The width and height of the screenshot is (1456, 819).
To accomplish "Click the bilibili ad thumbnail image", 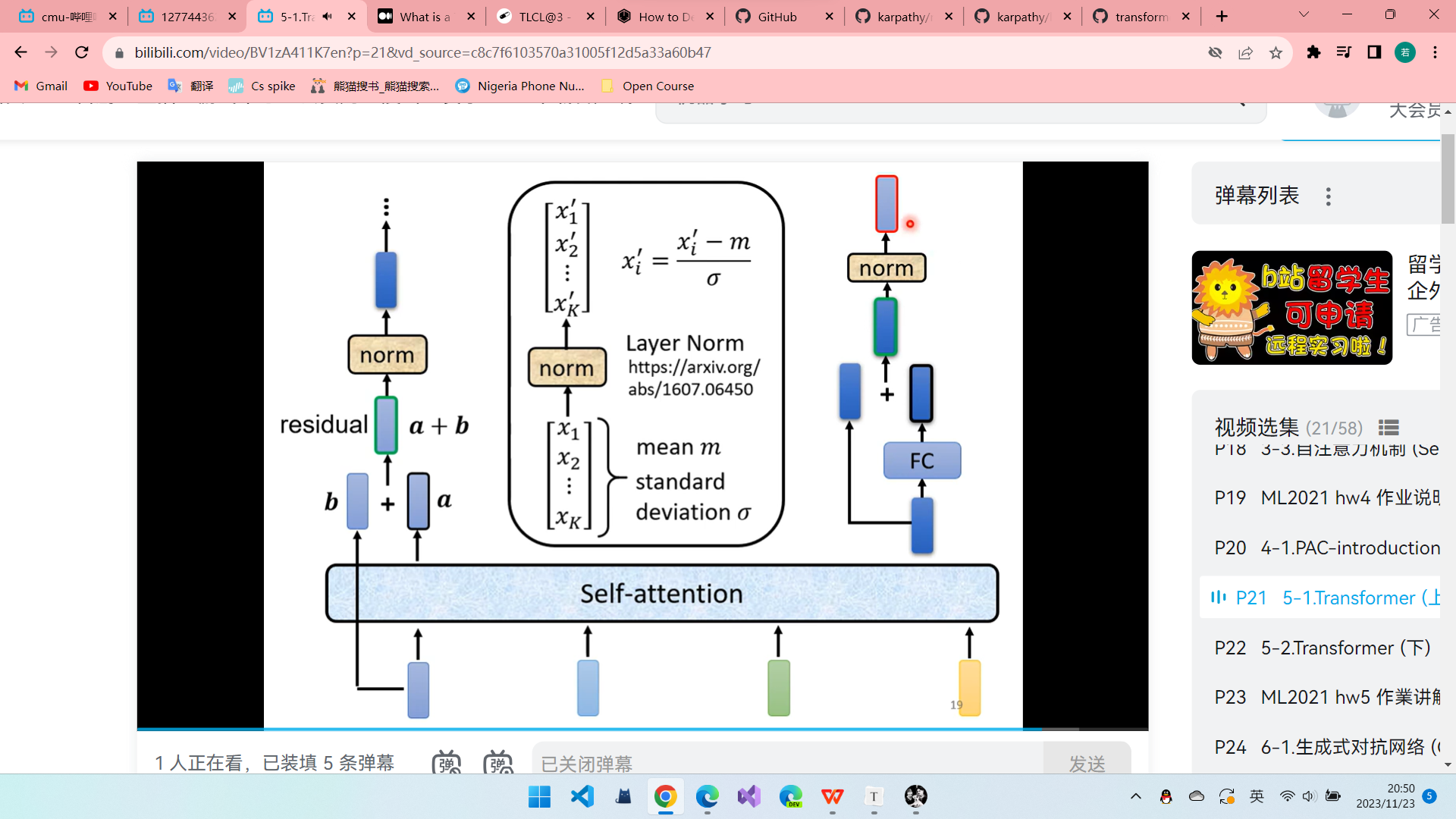I will [x=1291, y=308].
